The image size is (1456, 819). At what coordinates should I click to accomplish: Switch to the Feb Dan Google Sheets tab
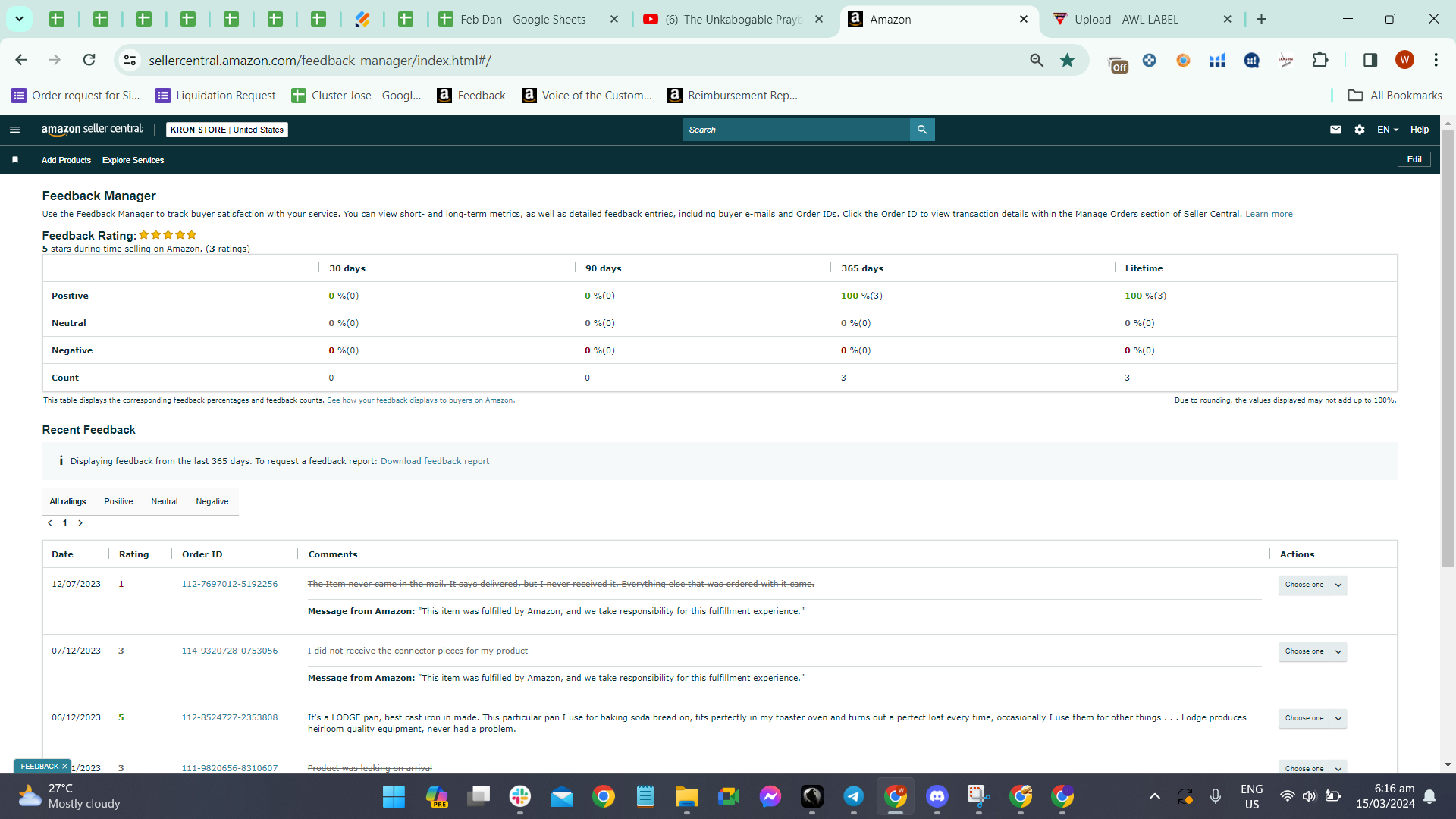click(x=523, y=19)
